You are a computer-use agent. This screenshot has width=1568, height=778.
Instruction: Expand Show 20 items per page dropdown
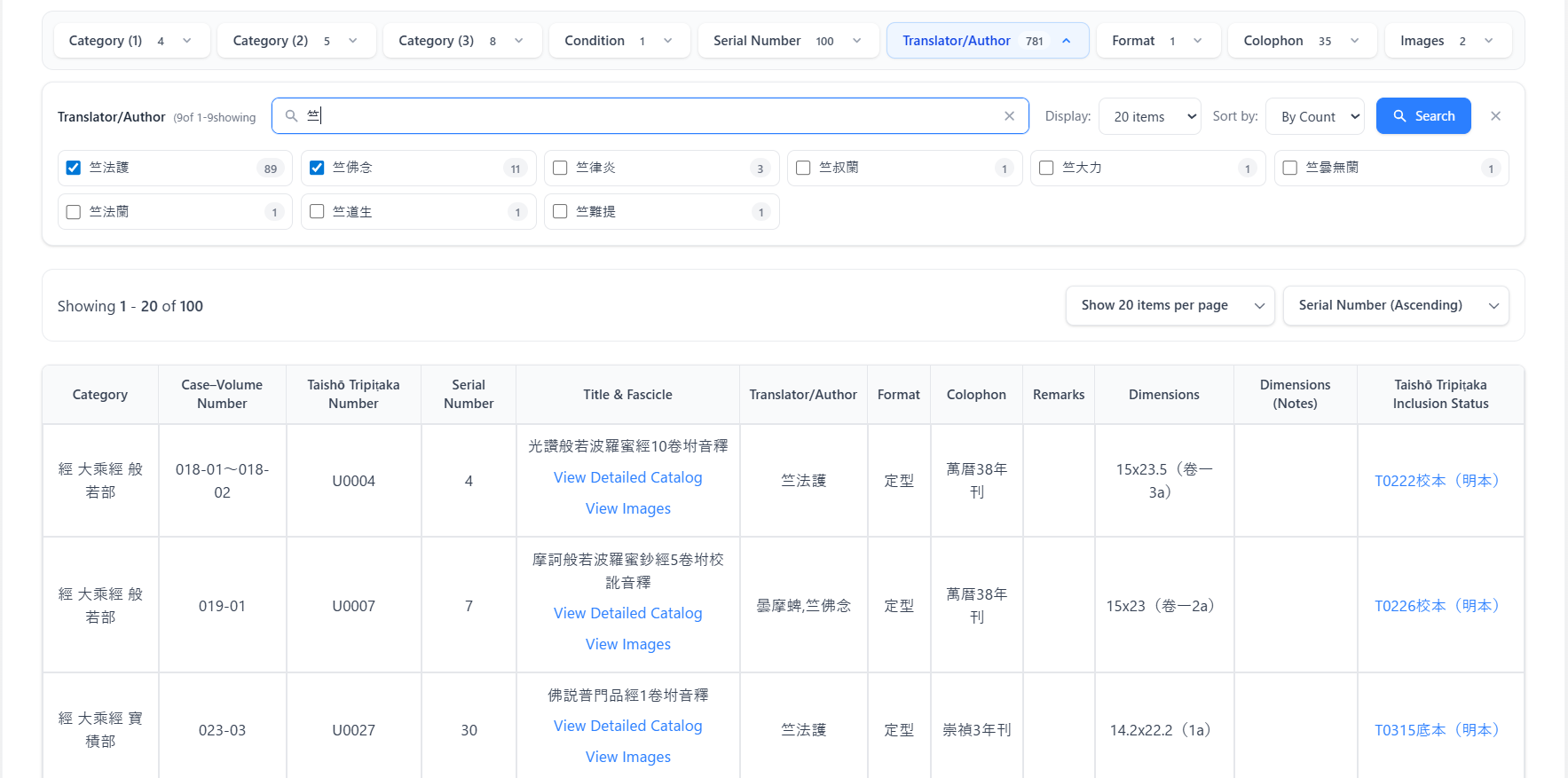click(x=1170, y=305)
